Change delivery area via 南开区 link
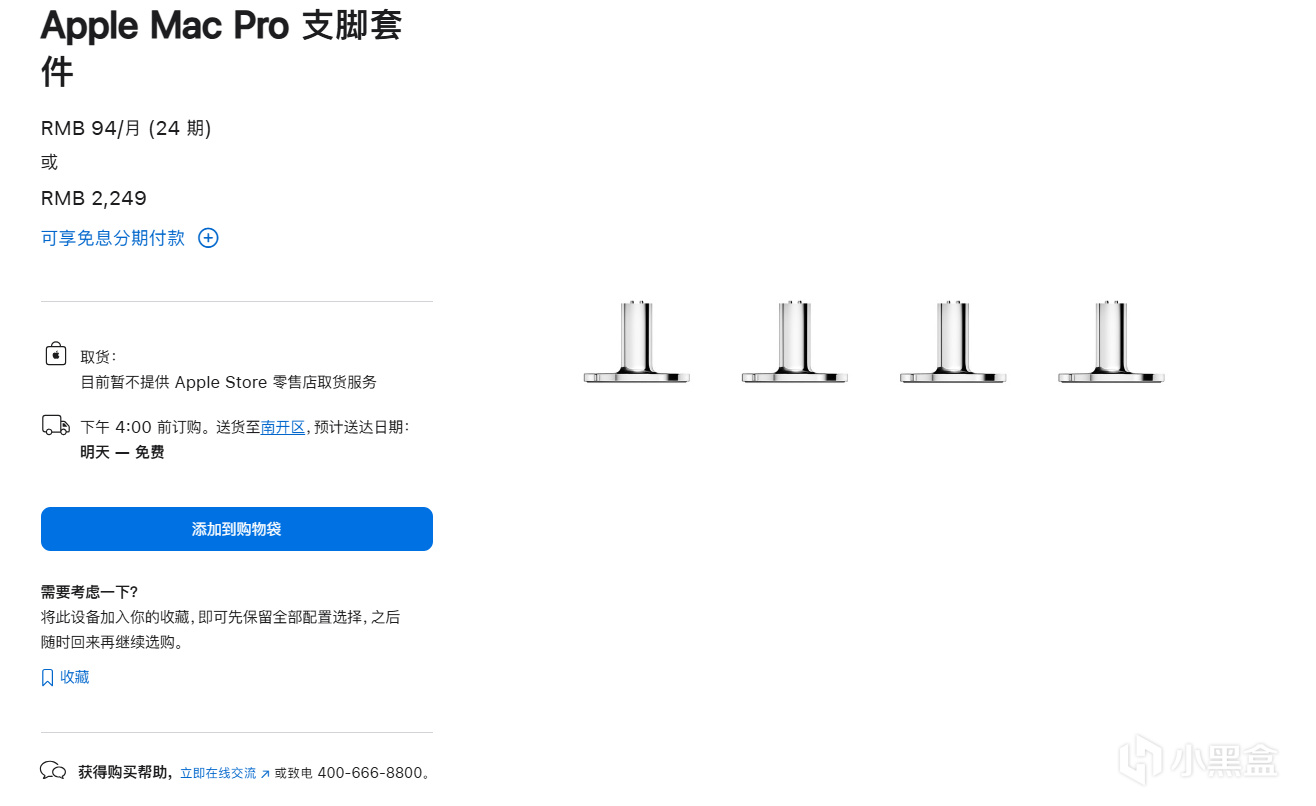1316x806 pixels. 283,427
